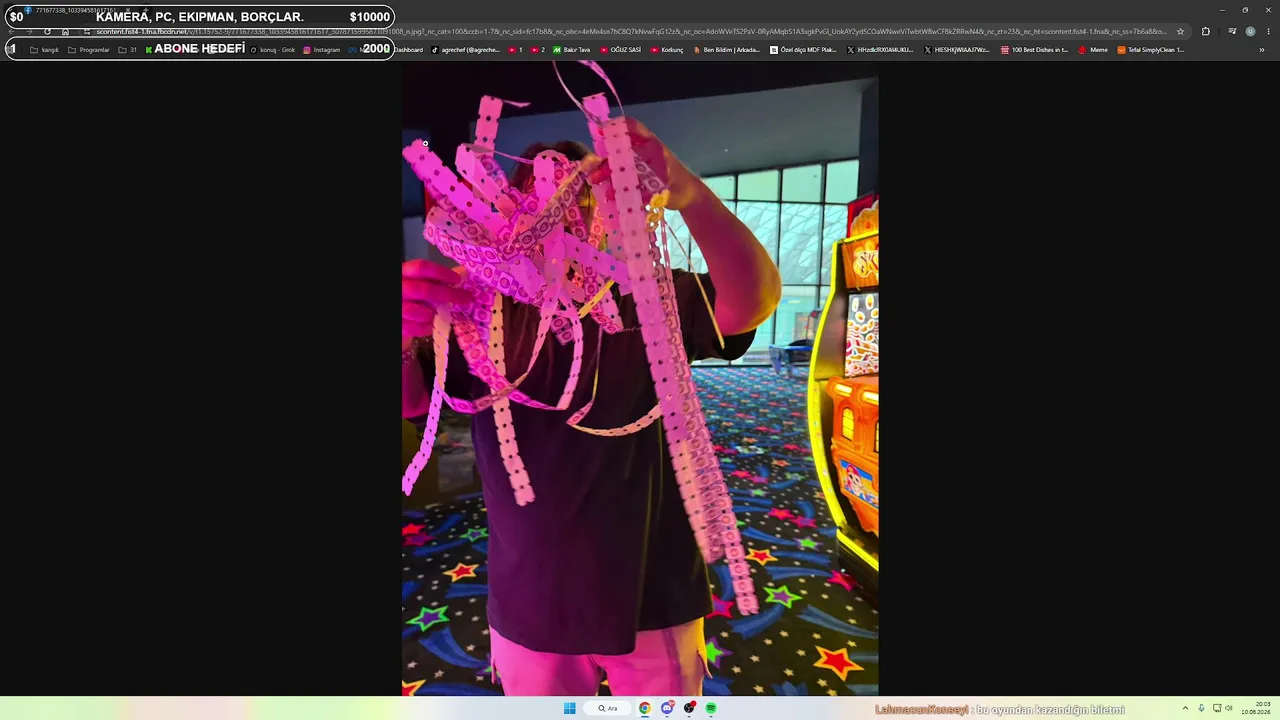The width and height of the screenshot is (1280, 720).
Task: Open the red-black app icon in the taskbar
Action: (689, 708)
